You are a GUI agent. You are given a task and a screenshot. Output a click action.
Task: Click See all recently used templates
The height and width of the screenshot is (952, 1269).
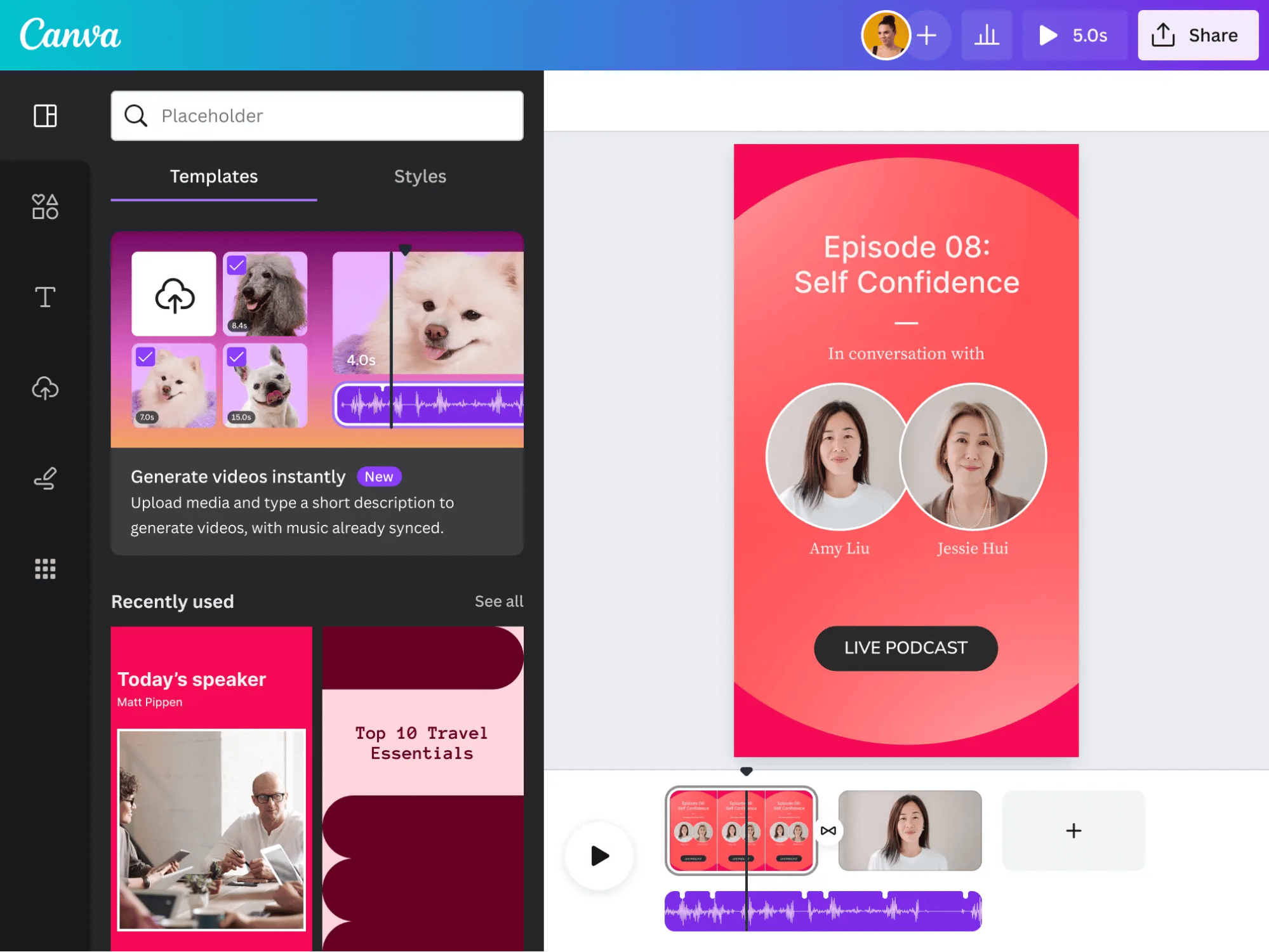click(499, 600)
